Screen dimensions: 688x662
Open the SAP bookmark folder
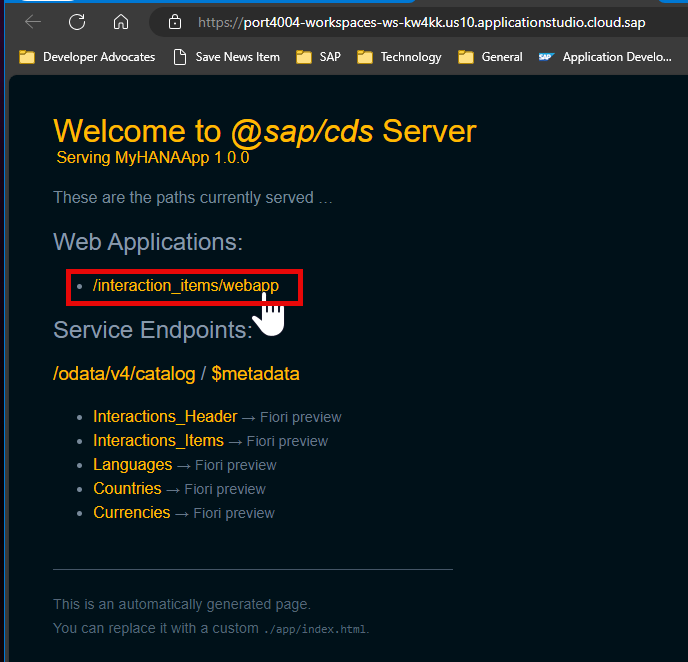[318, 57]
